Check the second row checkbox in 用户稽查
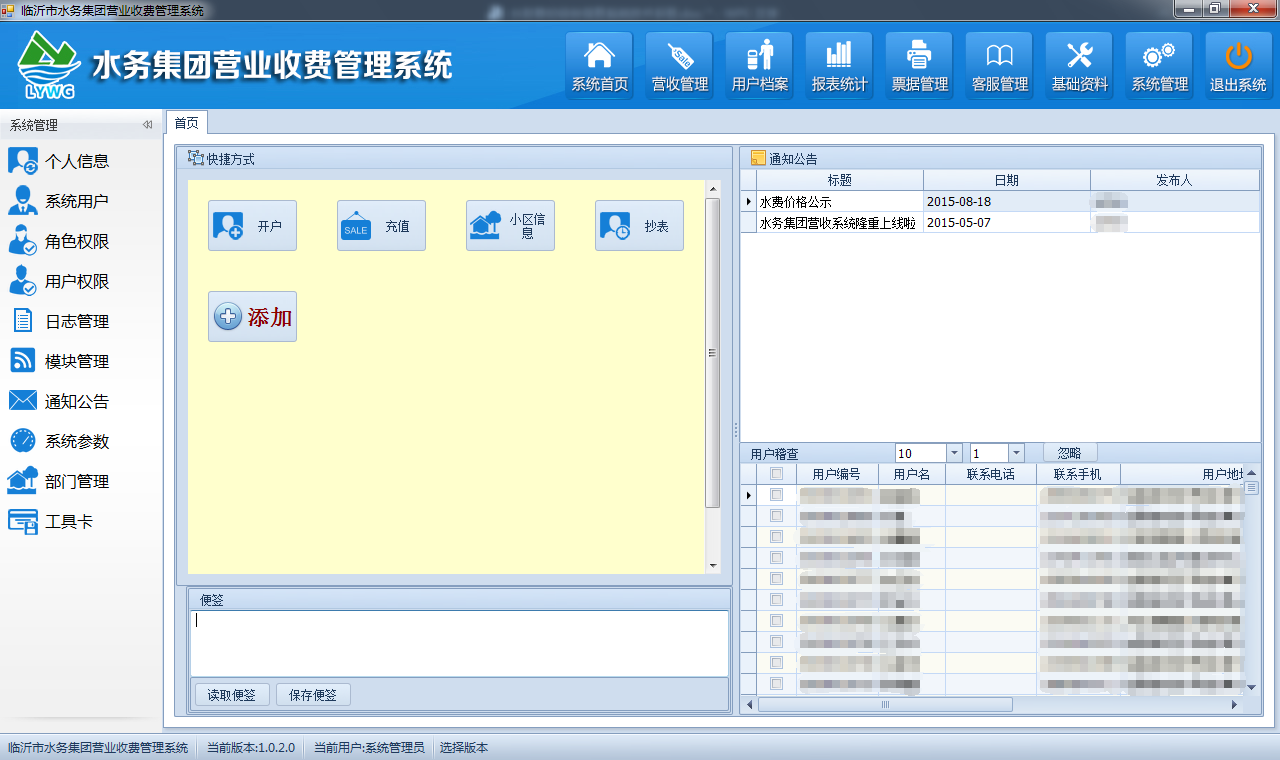The height and width of the screenshot is (760, 1280). [x=777, y=516]
